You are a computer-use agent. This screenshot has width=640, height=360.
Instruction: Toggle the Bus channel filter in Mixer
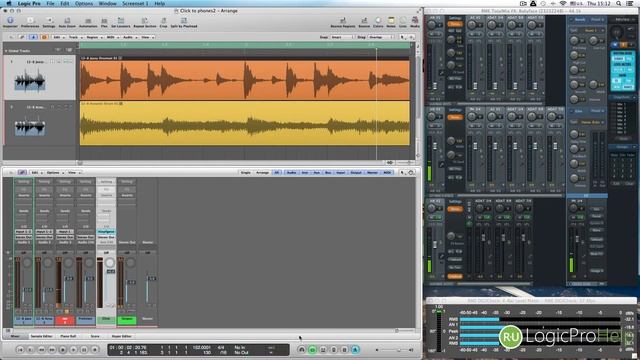[x=328, y=173]
